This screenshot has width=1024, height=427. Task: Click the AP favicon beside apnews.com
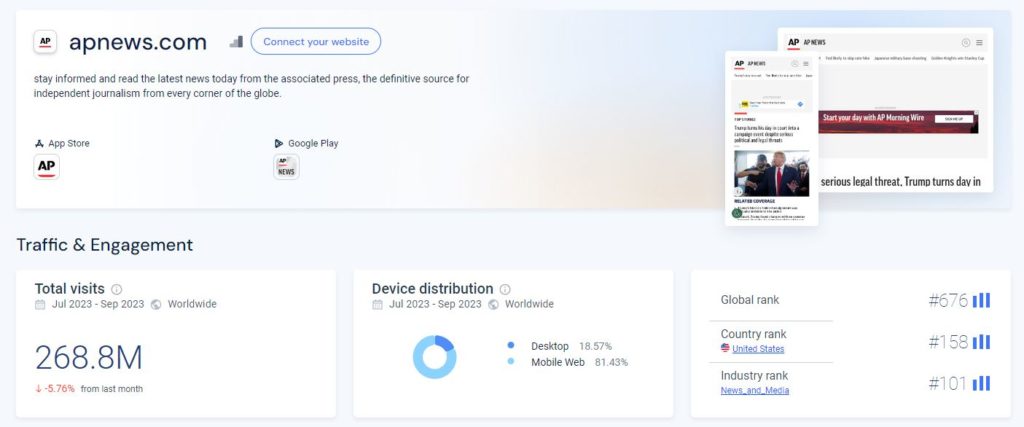tap(45, 42)
